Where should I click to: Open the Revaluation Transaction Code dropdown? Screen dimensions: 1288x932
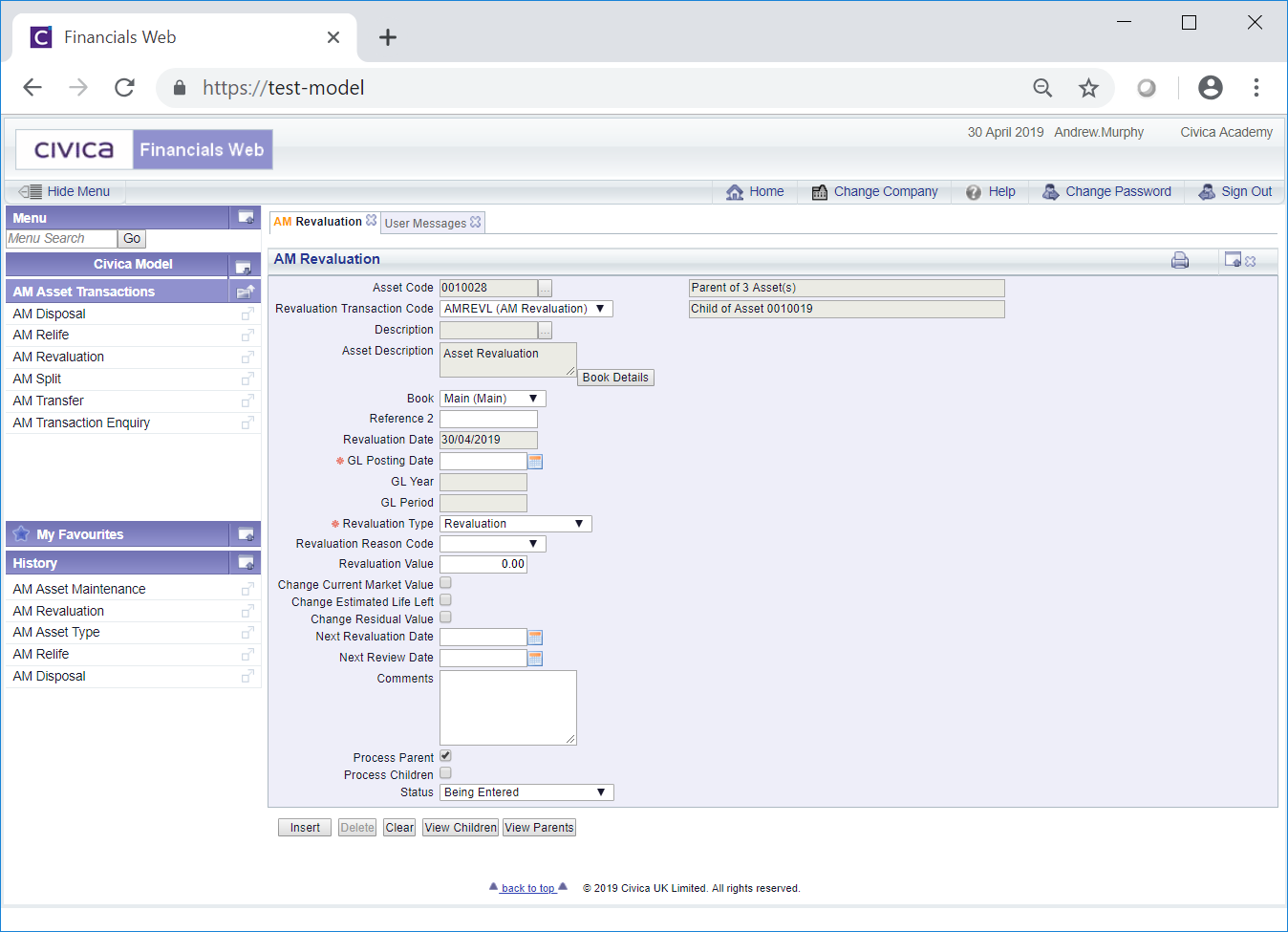526,309
